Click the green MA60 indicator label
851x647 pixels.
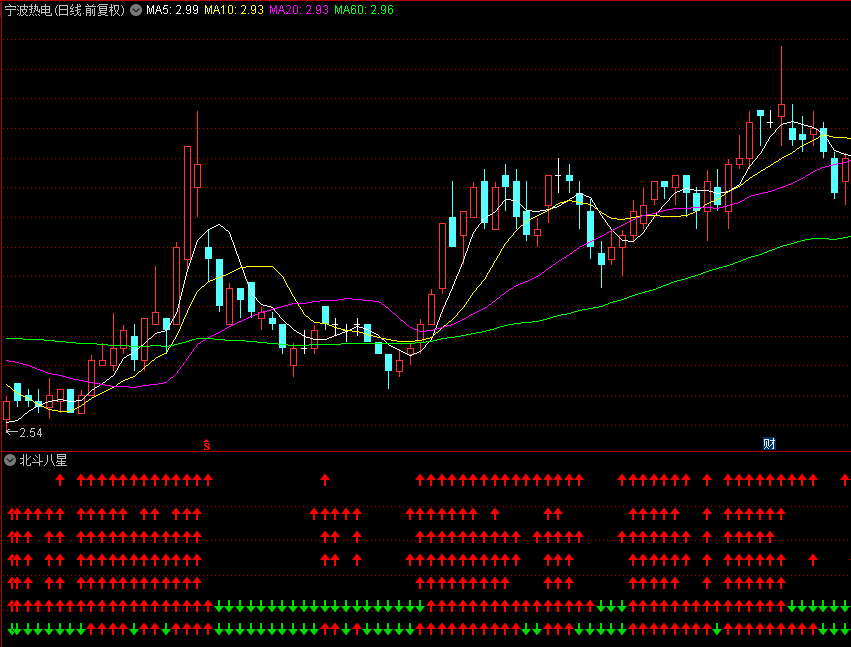tap(364, 10)
